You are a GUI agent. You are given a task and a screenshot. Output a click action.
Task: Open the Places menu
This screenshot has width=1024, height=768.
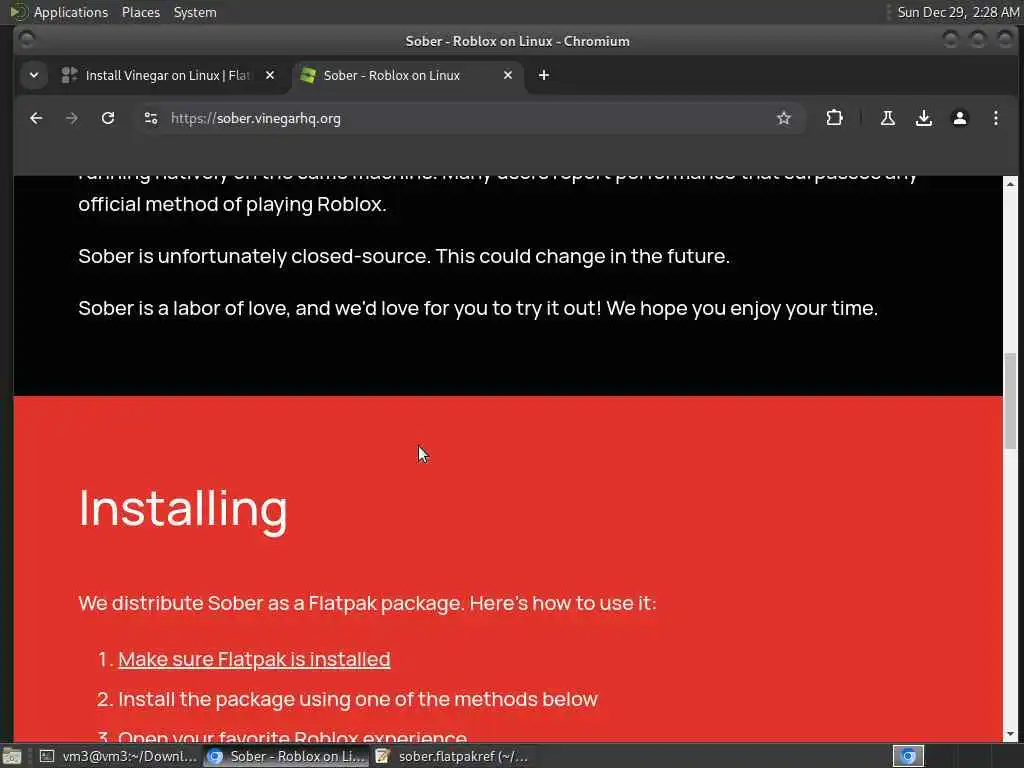[140, 12]
